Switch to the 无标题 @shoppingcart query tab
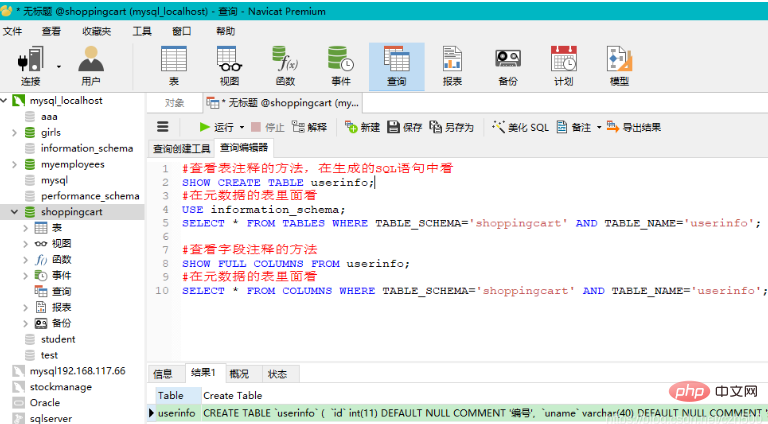Image resolution: width=768 pixels, height=424 pixels. (x=283, y=103)
